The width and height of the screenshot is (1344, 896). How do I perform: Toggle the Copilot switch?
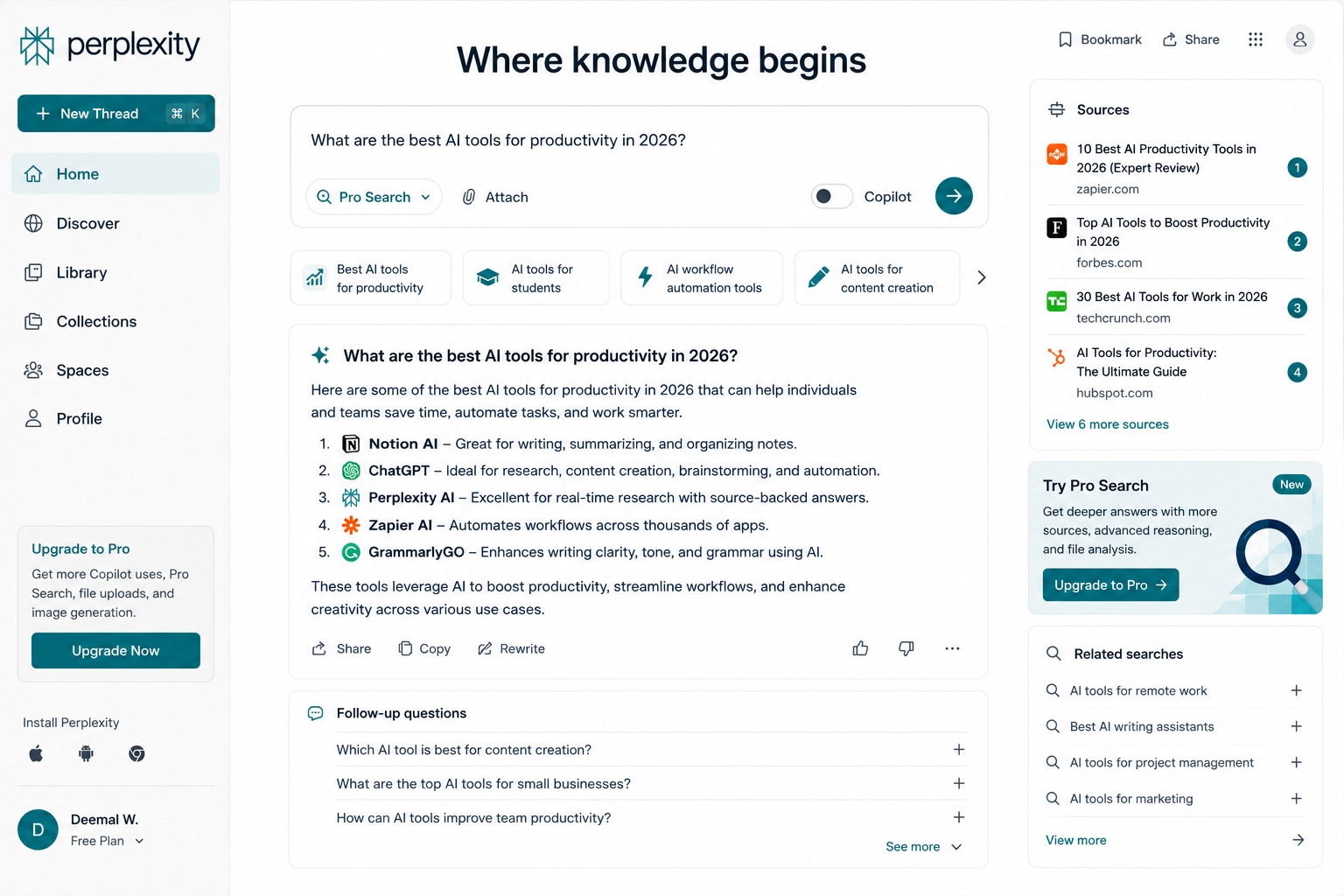[831, 196]
